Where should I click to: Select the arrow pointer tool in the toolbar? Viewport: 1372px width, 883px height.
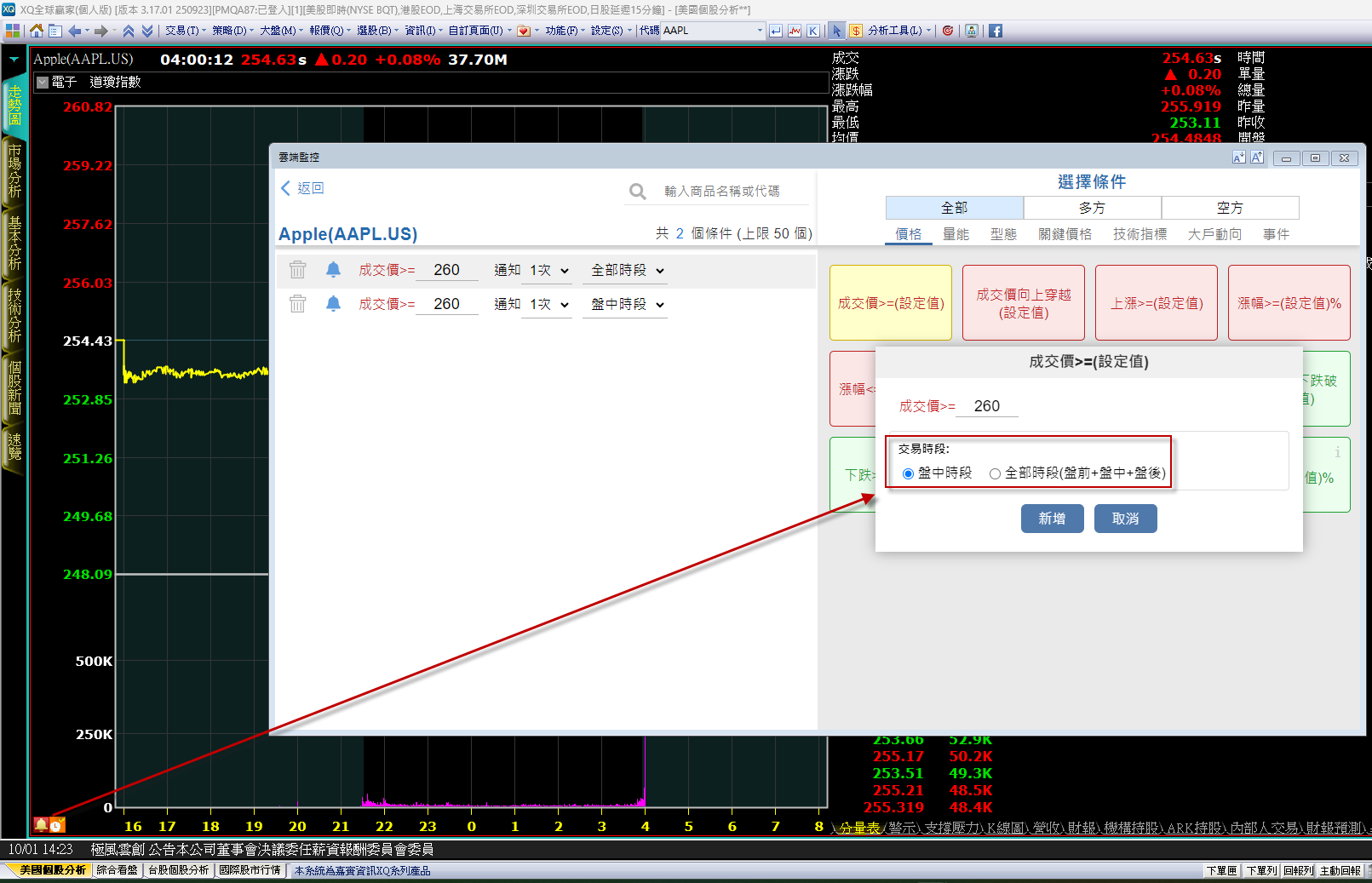point(837,31)
